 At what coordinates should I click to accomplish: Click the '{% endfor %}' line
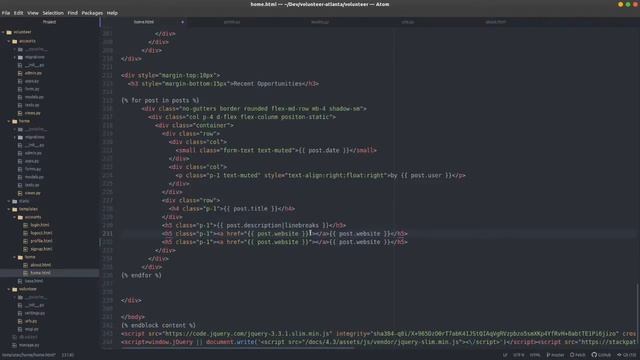click(141, 276)
